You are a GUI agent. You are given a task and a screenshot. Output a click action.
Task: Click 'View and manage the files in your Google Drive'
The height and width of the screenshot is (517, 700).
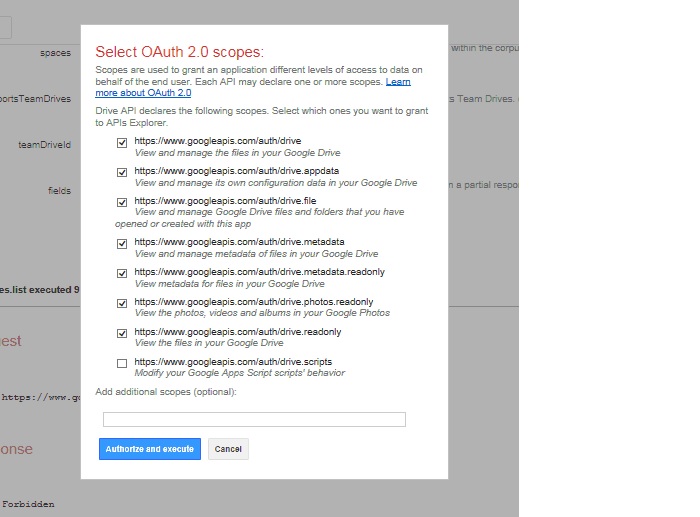click(x=238, y=153)
